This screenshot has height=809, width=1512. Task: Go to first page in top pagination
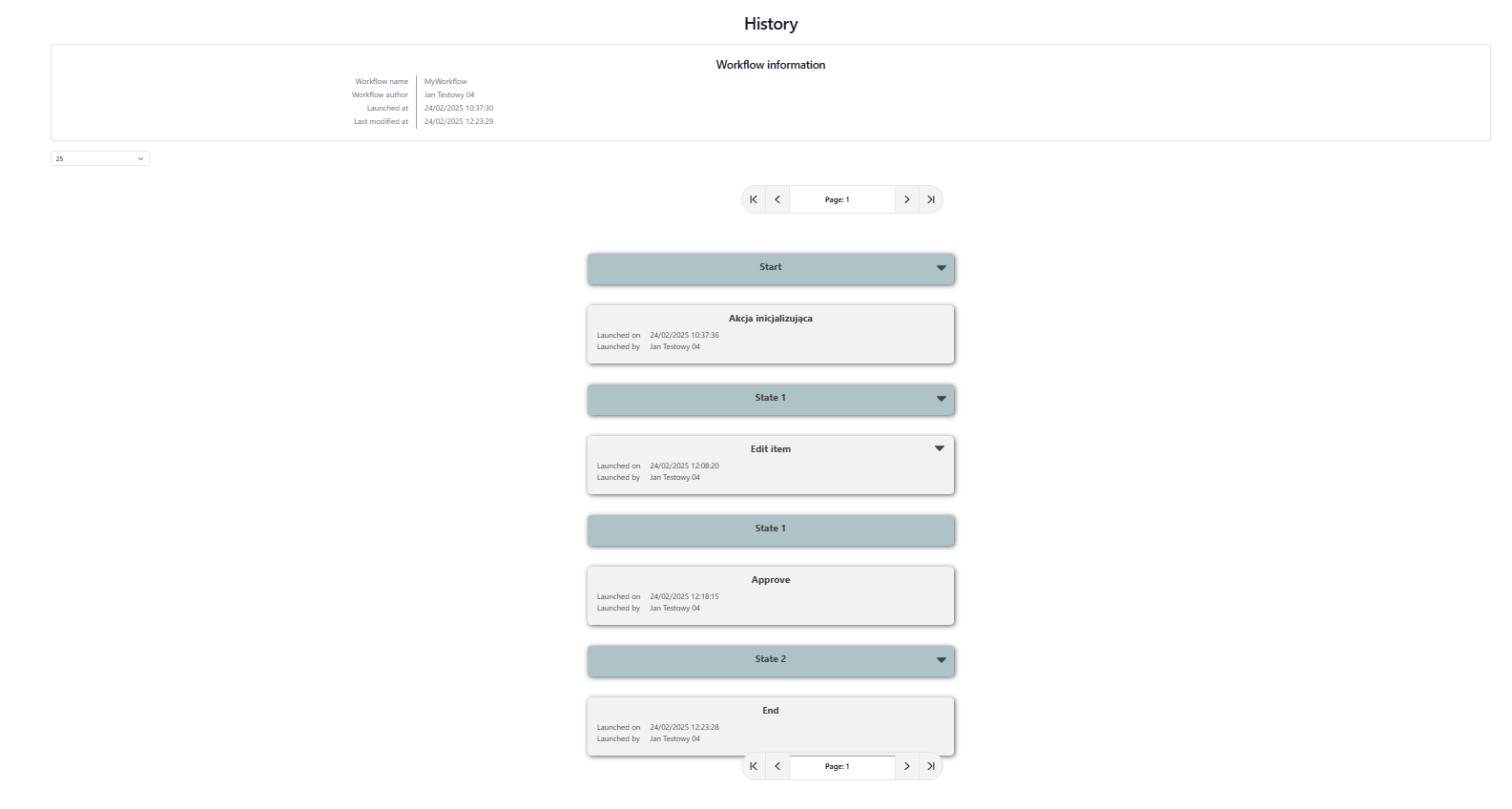point(754,199)
